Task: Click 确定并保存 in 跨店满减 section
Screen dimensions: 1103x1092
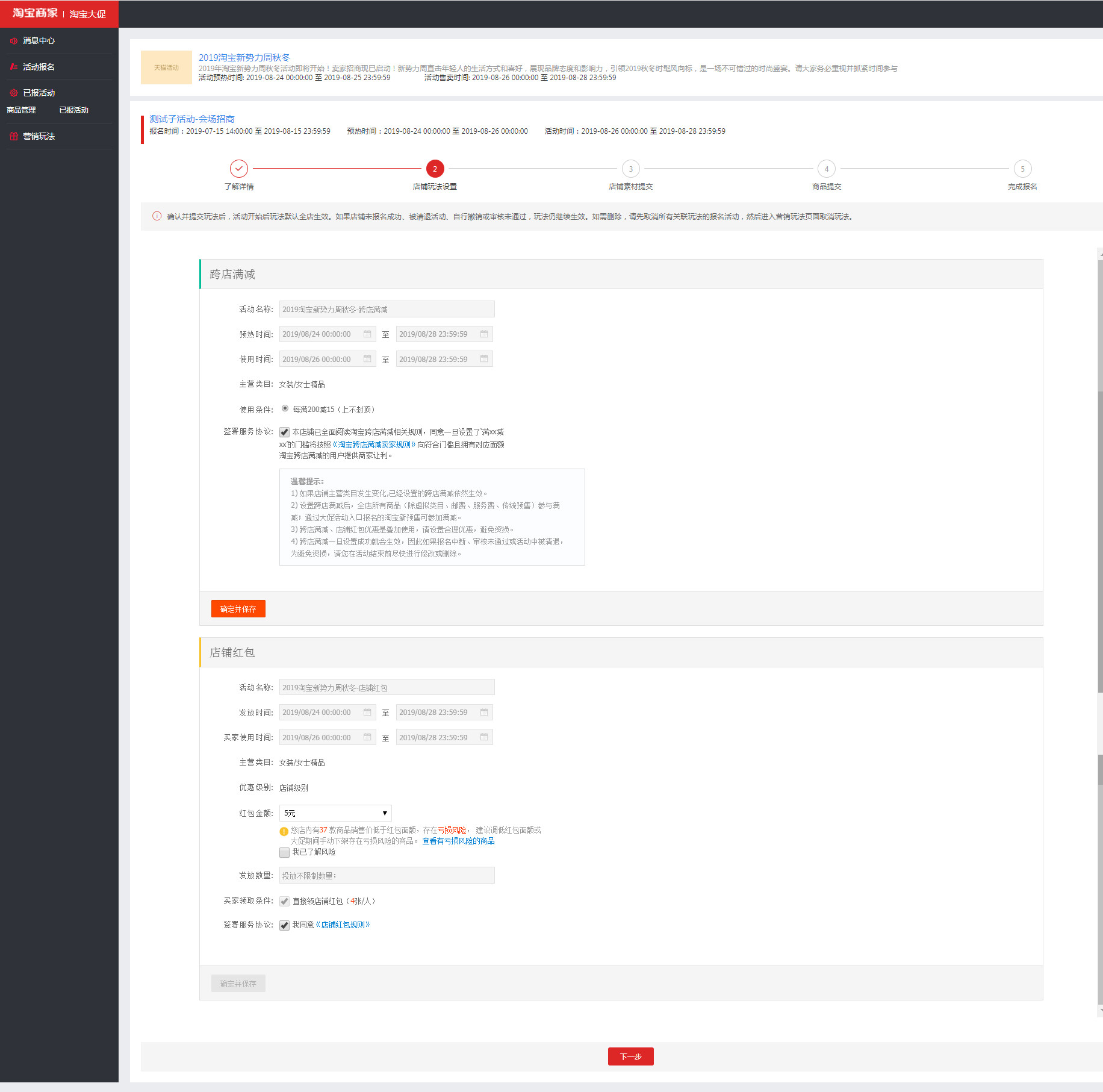Action: (238, 609)
